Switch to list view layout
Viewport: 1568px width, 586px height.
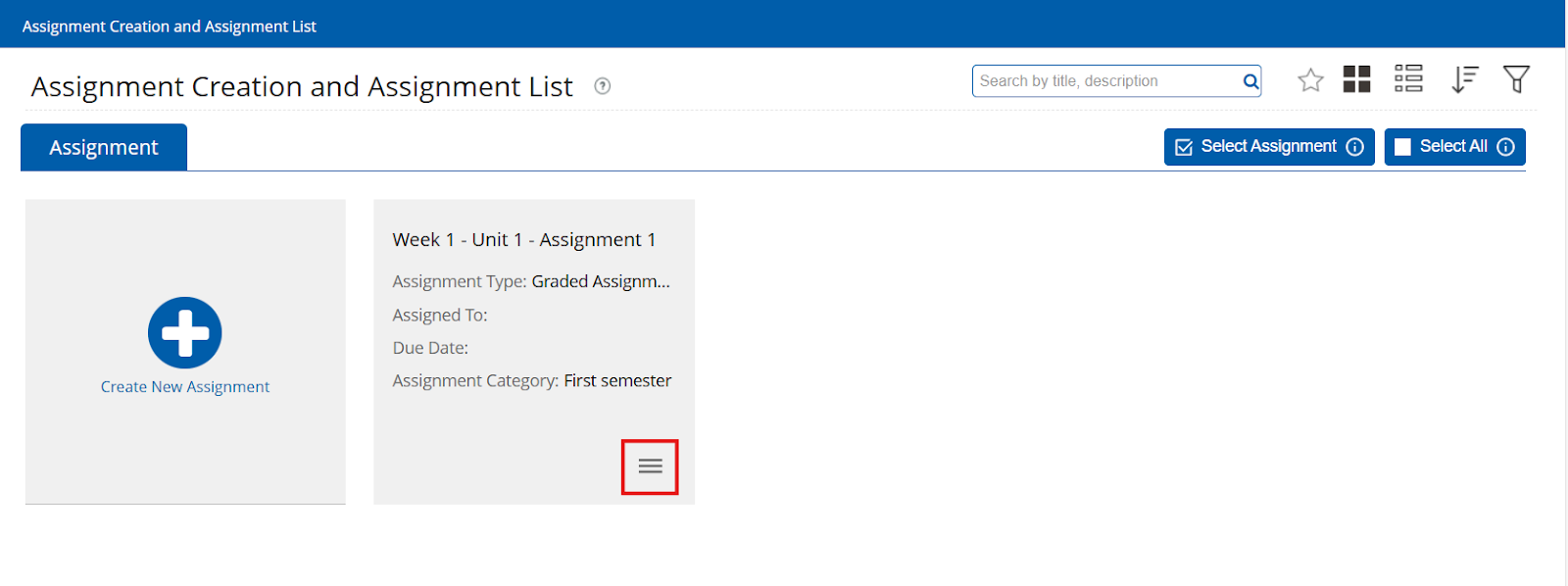[x=1408, y=79]
